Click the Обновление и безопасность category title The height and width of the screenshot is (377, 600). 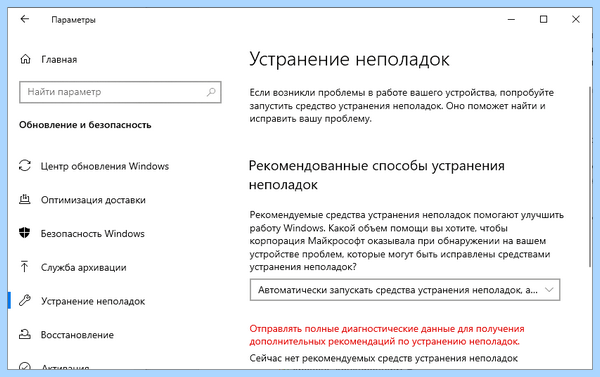(85, 125)
